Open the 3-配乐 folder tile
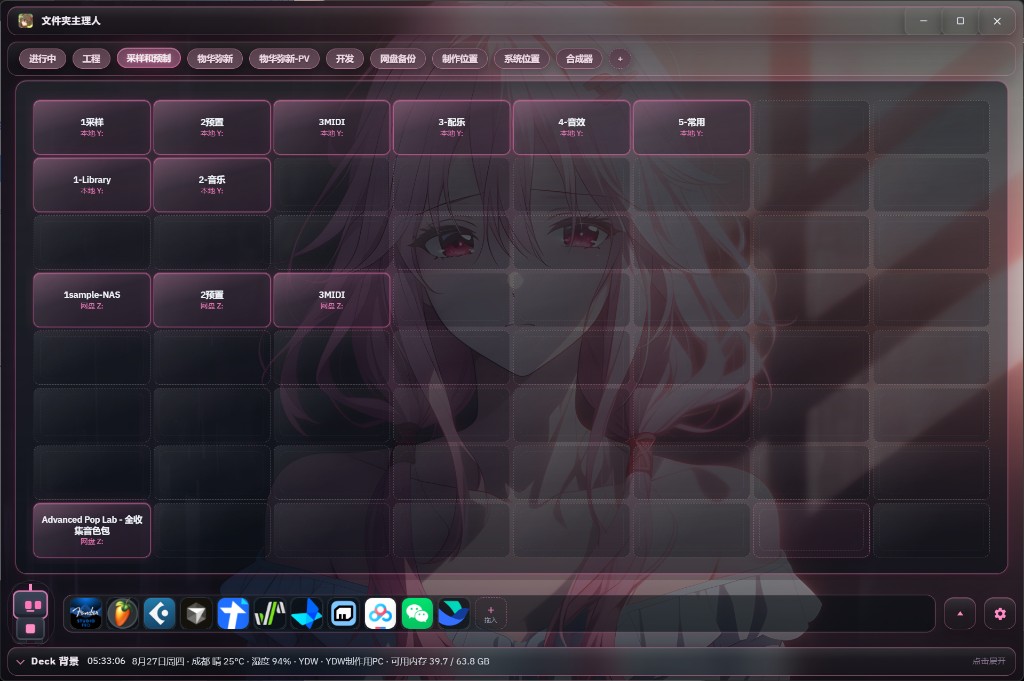The height and width of the screenshot is (681, 1024). (x=452, y=127)
